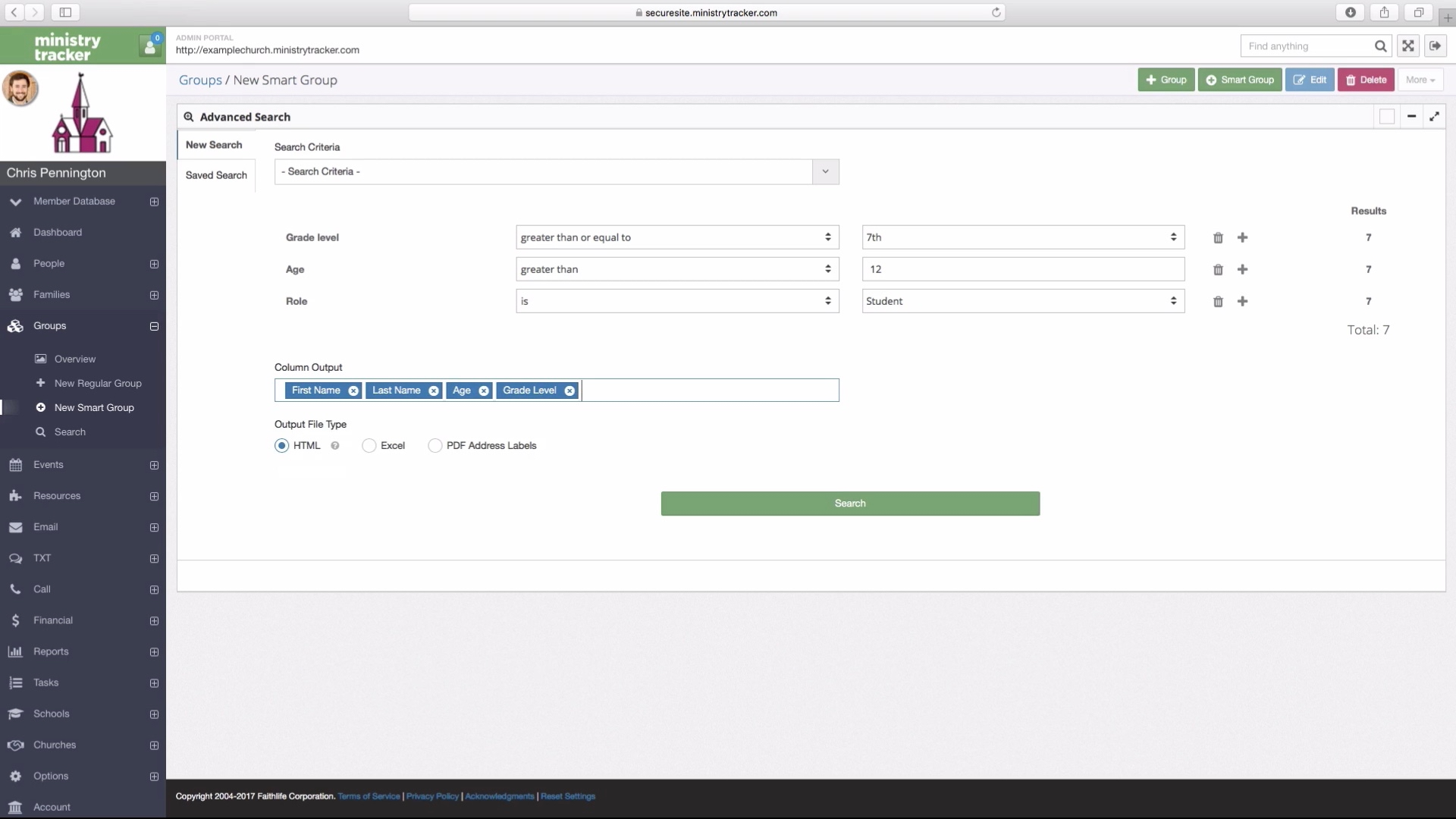Image resolution: width=1456 pixels, height=819 pixels.
Task: Select the Excel output file type
Action: tap(369, 445)
